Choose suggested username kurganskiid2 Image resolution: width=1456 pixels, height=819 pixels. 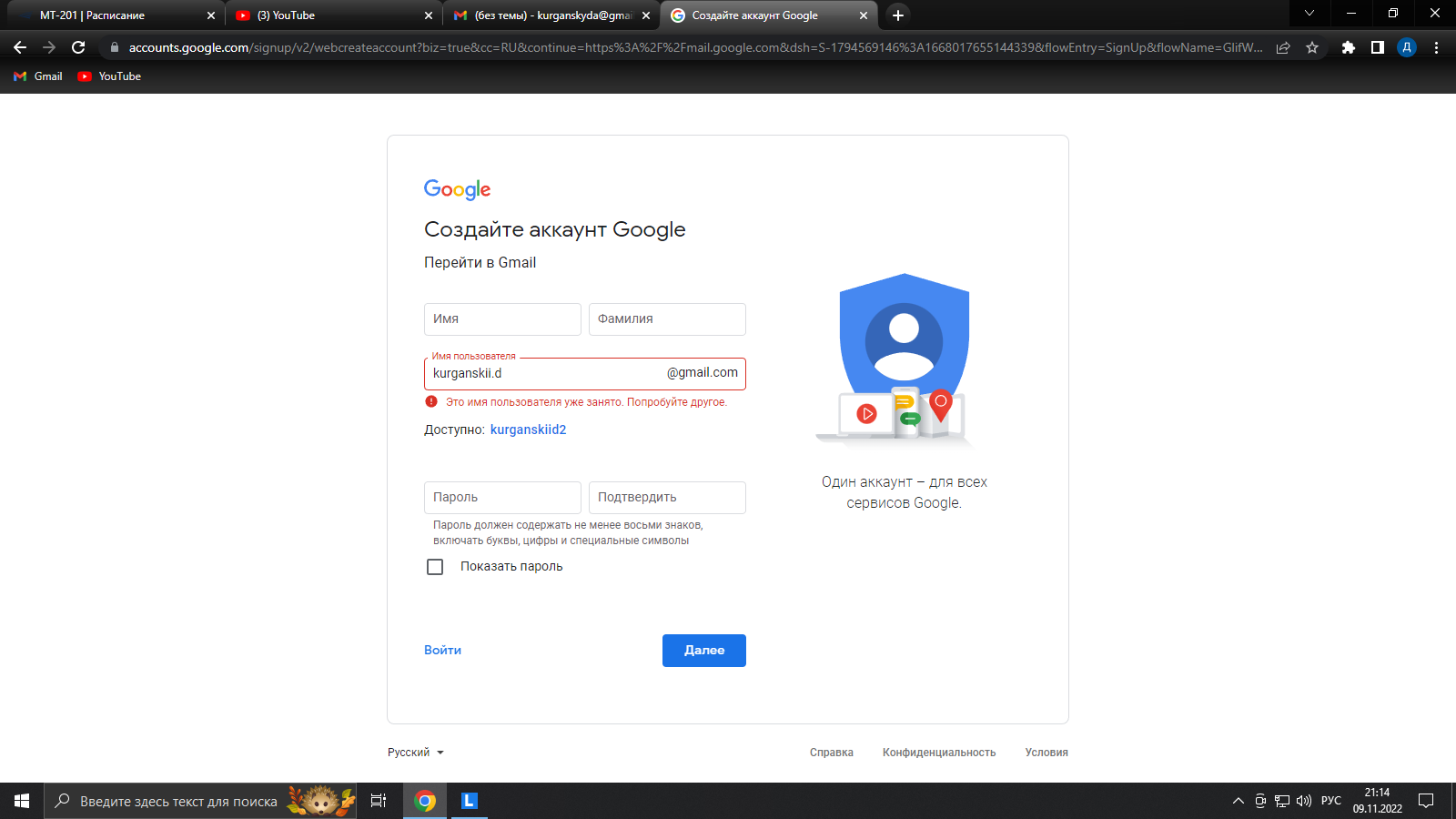(528, 430)
